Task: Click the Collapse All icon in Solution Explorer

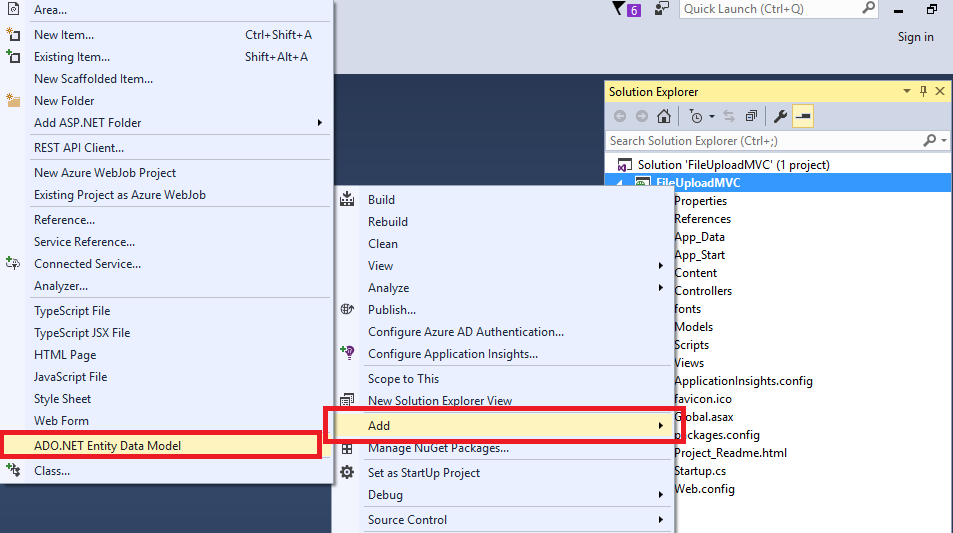Action: pyautogui.click(x=752, y=116)
